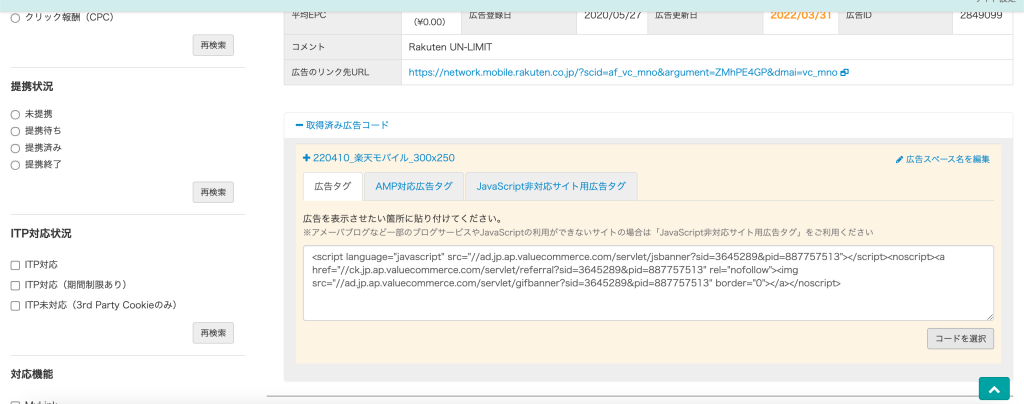Collapse the 取得済み広告コード section

tap(342, 125)
